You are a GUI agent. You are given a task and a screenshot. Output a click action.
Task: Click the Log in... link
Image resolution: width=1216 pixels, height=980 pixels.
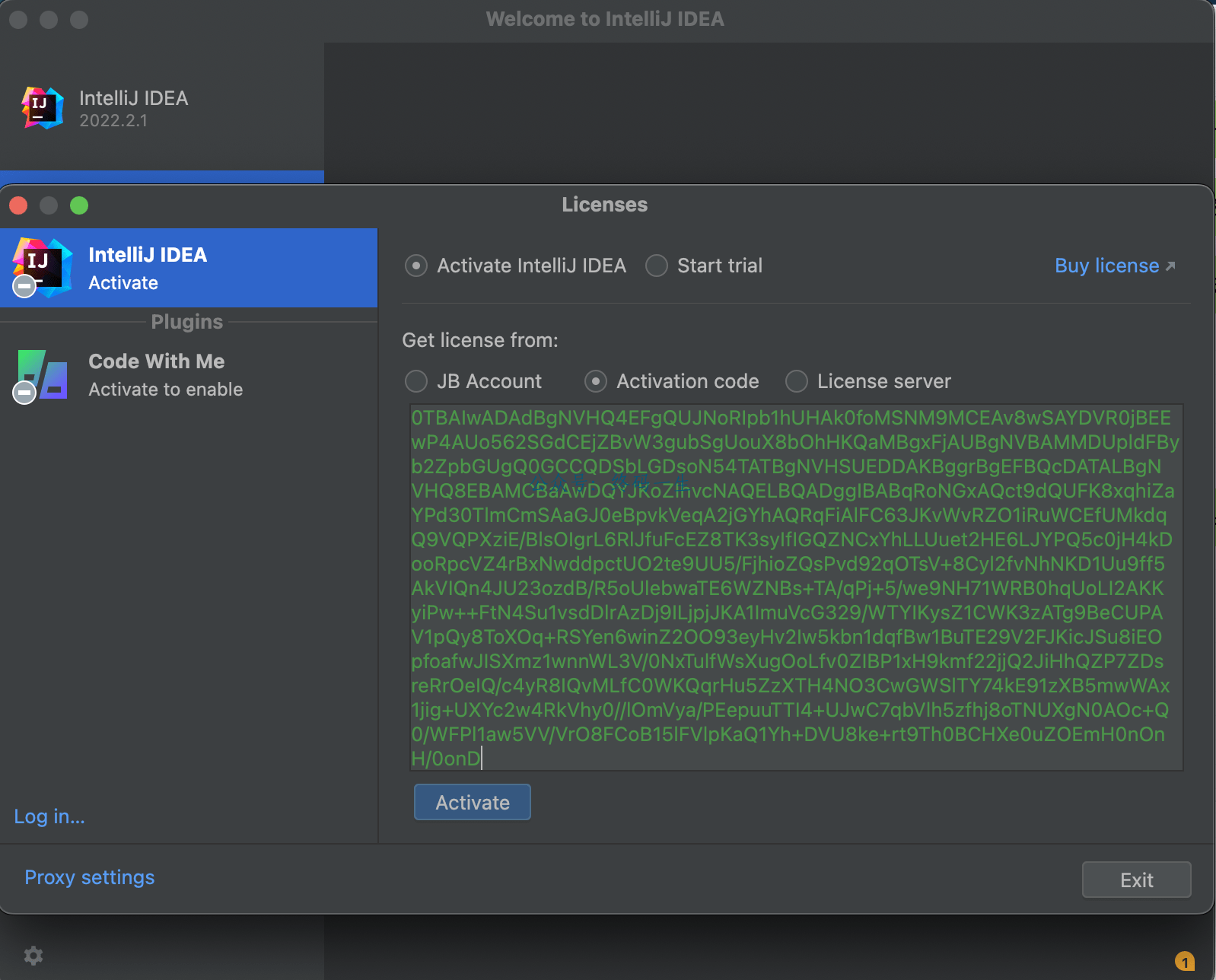click(49, 816)
